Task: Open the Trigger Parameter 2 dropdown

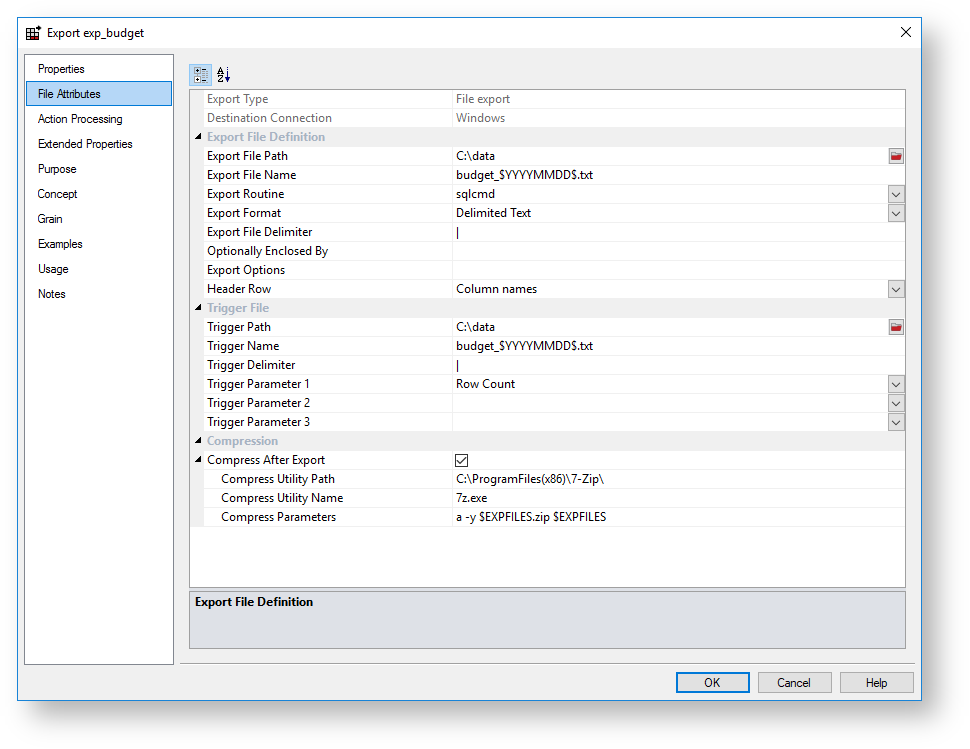Action: pyautogui.click(x=896, y=403)
